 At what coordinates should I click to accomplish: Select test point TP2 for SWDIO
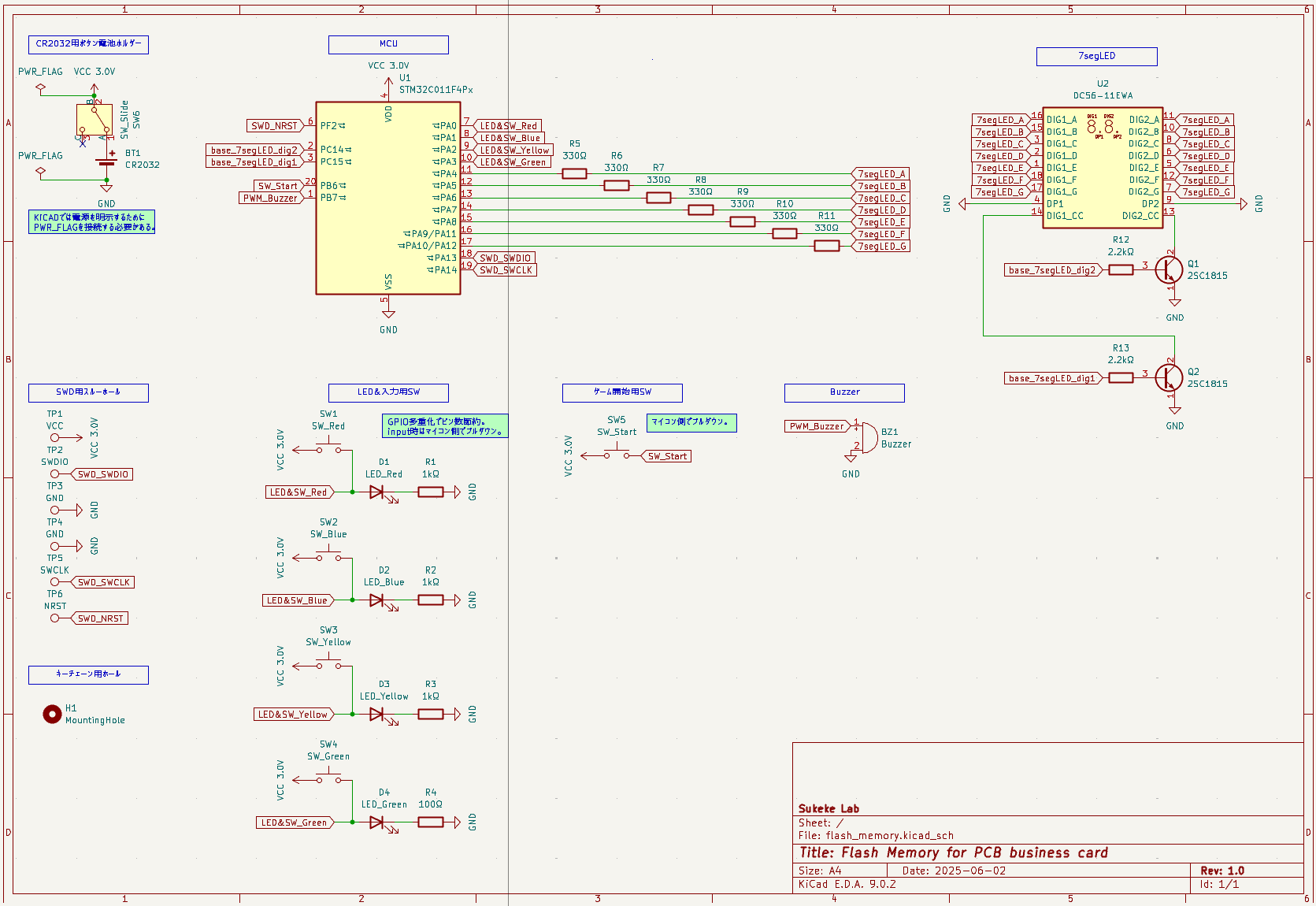point(55,473)
